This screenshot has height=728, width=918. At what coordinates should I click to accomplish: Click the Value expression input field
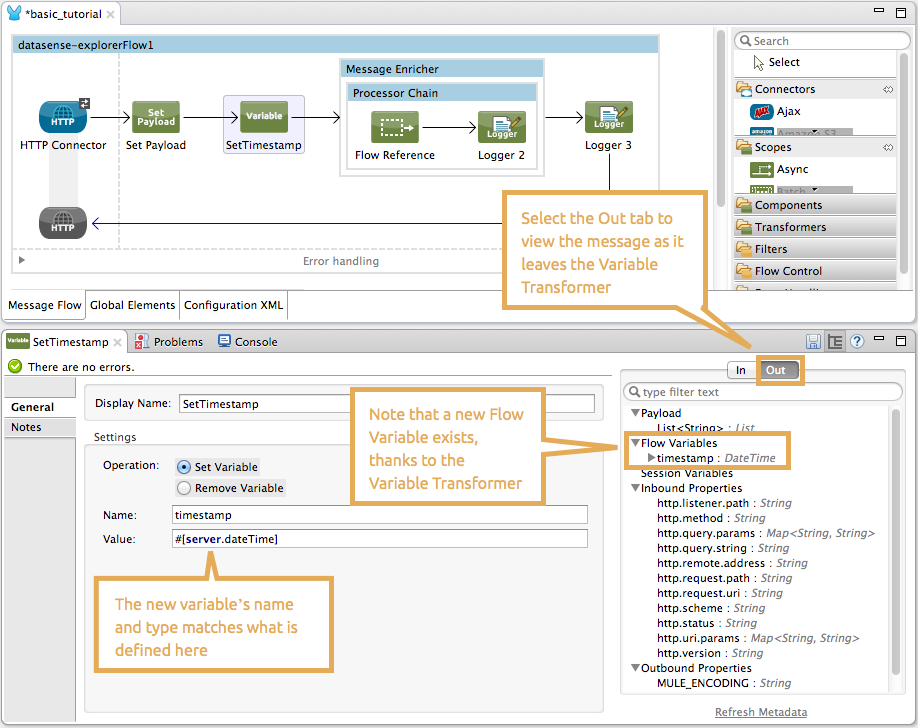click(x=379, y=539)
